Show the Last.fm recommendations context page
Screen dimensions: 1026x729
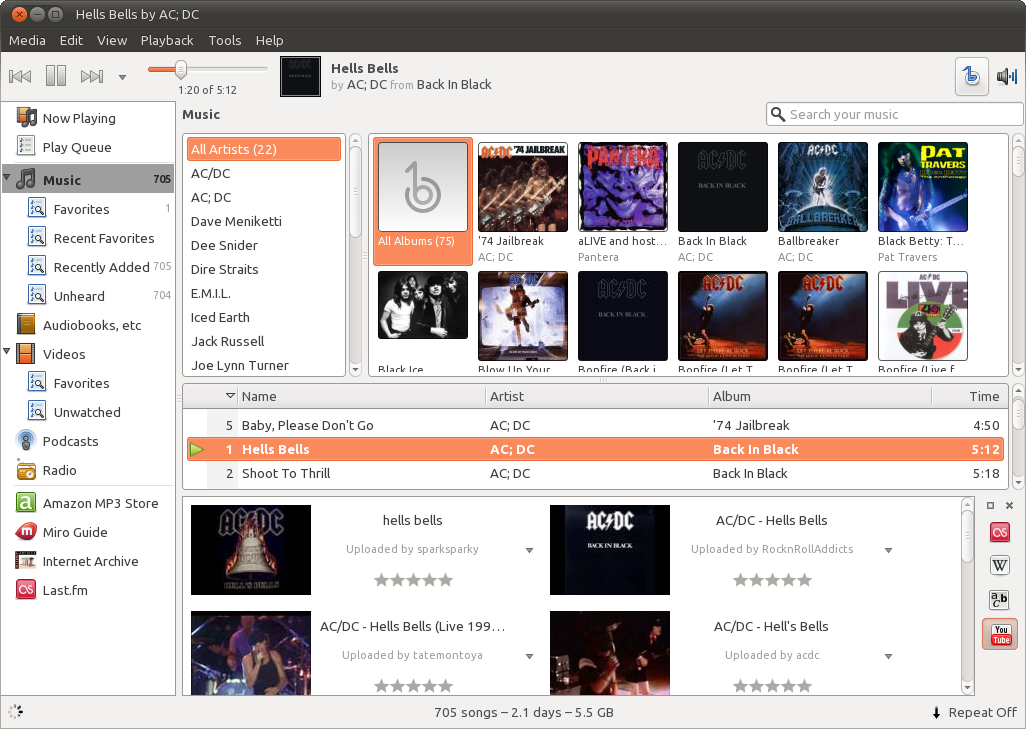[x=1000, y=532]
